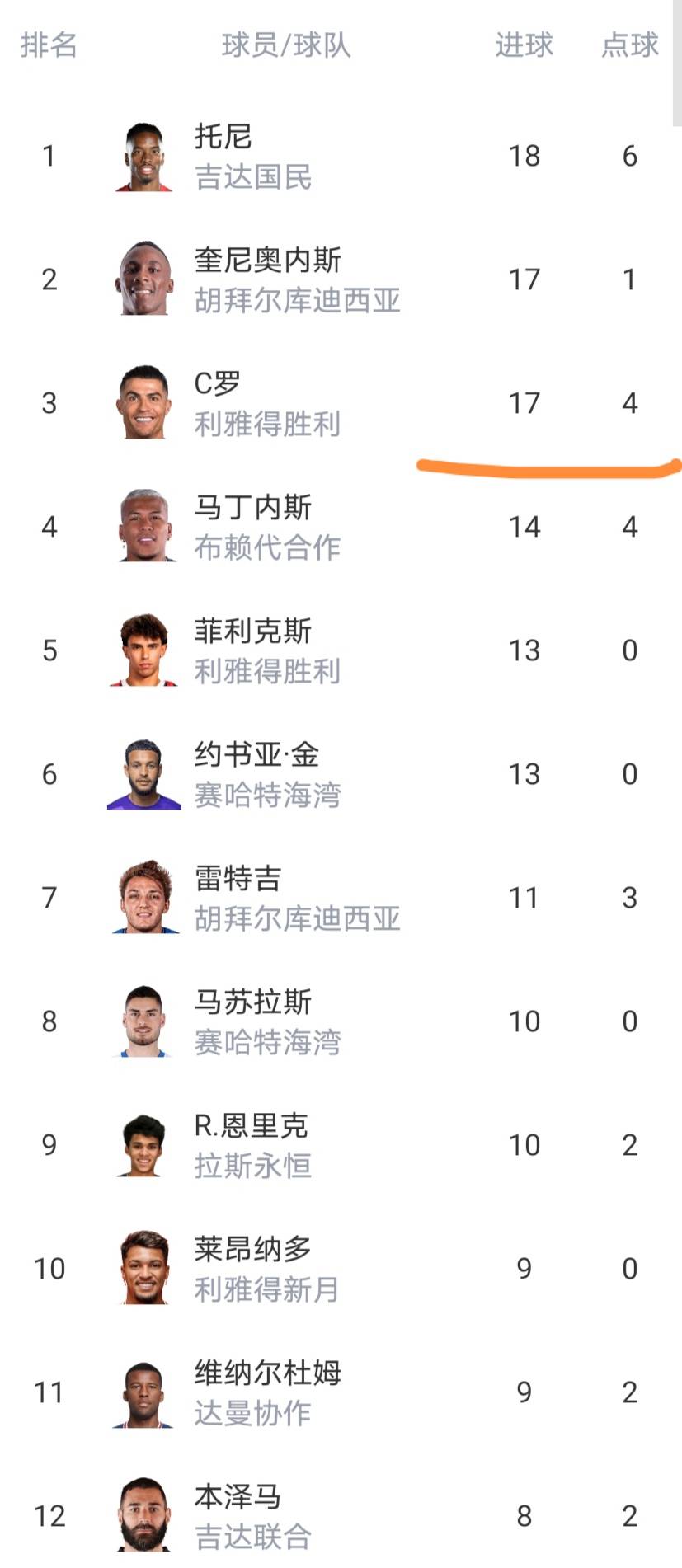Click 菲利克斯 player portrait
The image size is (682, 1568).
click(x=144, y=650)
